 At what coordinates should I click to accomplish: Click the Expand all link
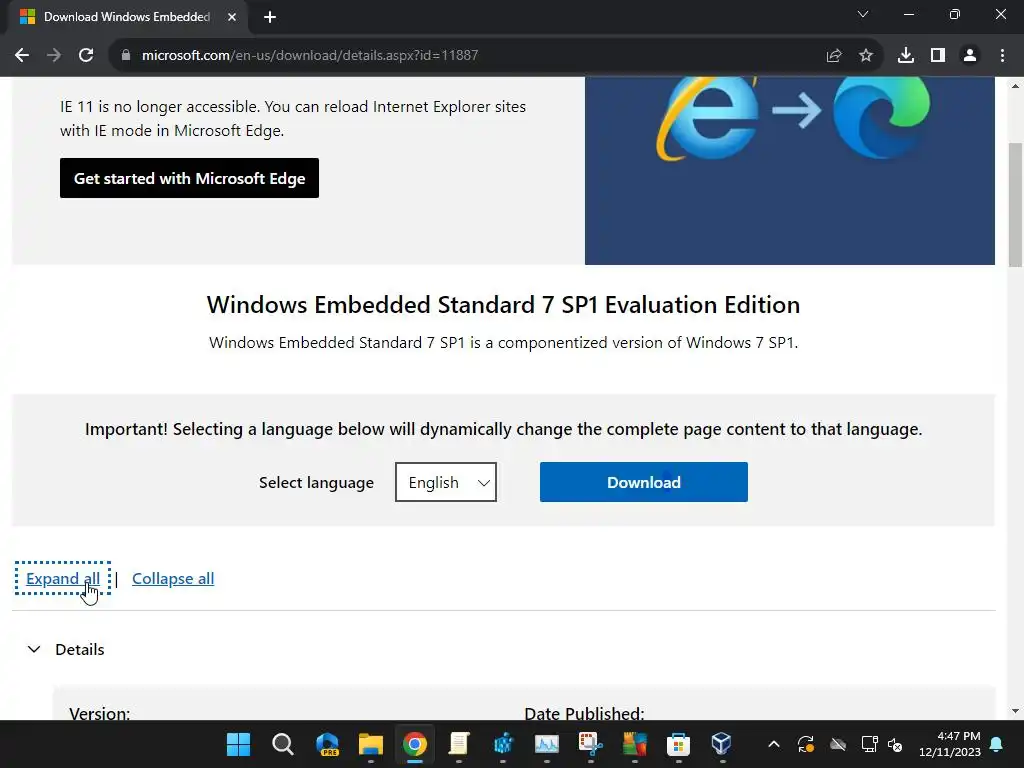63,579
